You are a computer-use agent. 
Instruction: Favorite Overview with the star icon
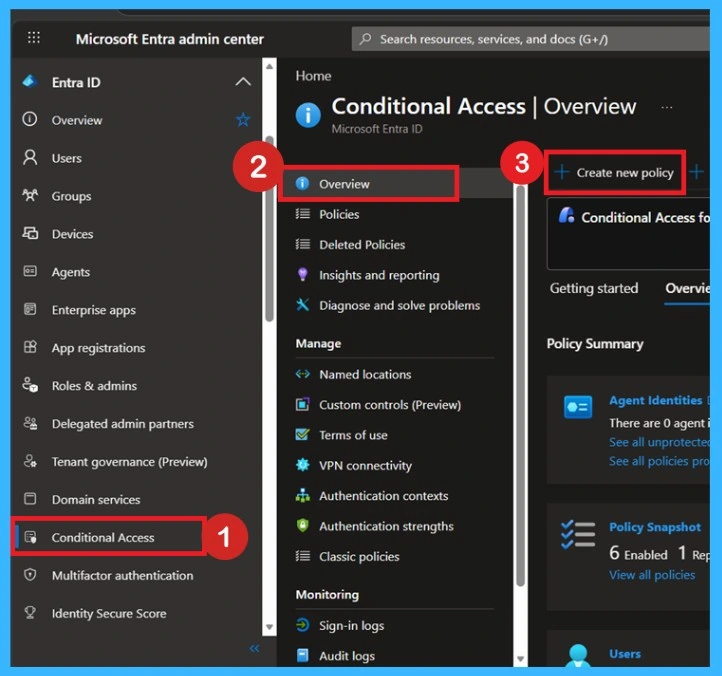click(243, 120)
